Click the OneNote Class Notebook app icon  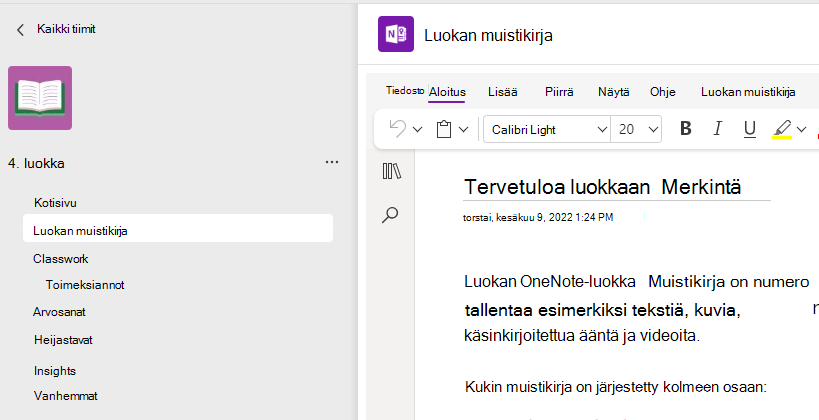[396, 34]
